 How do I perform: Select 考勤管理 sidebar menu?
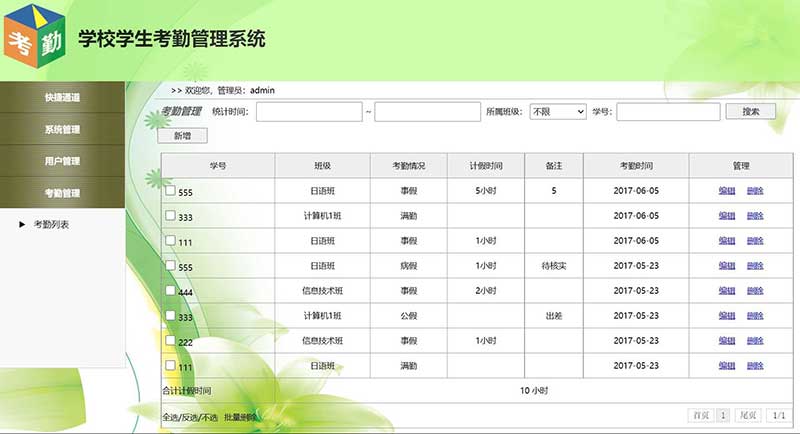point(62,192)
